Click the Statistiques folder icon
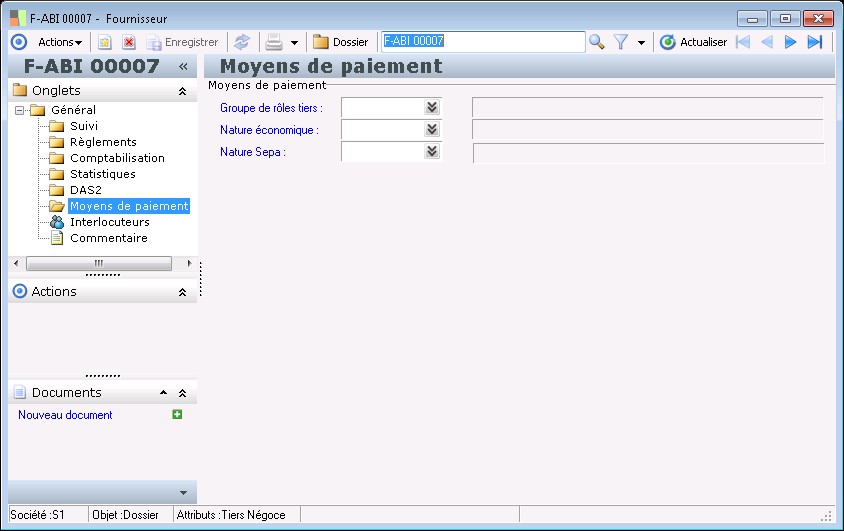Viewport: 844px width, 531px height. [57, 174]
